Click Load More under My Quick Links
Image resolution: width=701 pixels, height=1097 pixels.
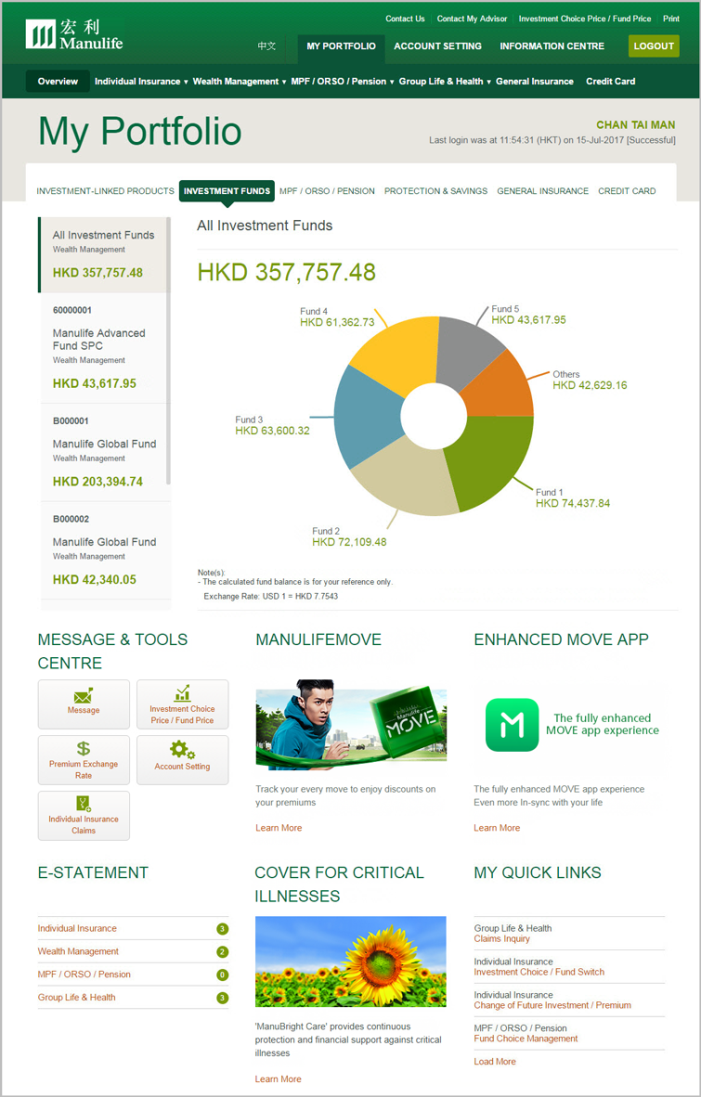click(x=495, y=1061)
